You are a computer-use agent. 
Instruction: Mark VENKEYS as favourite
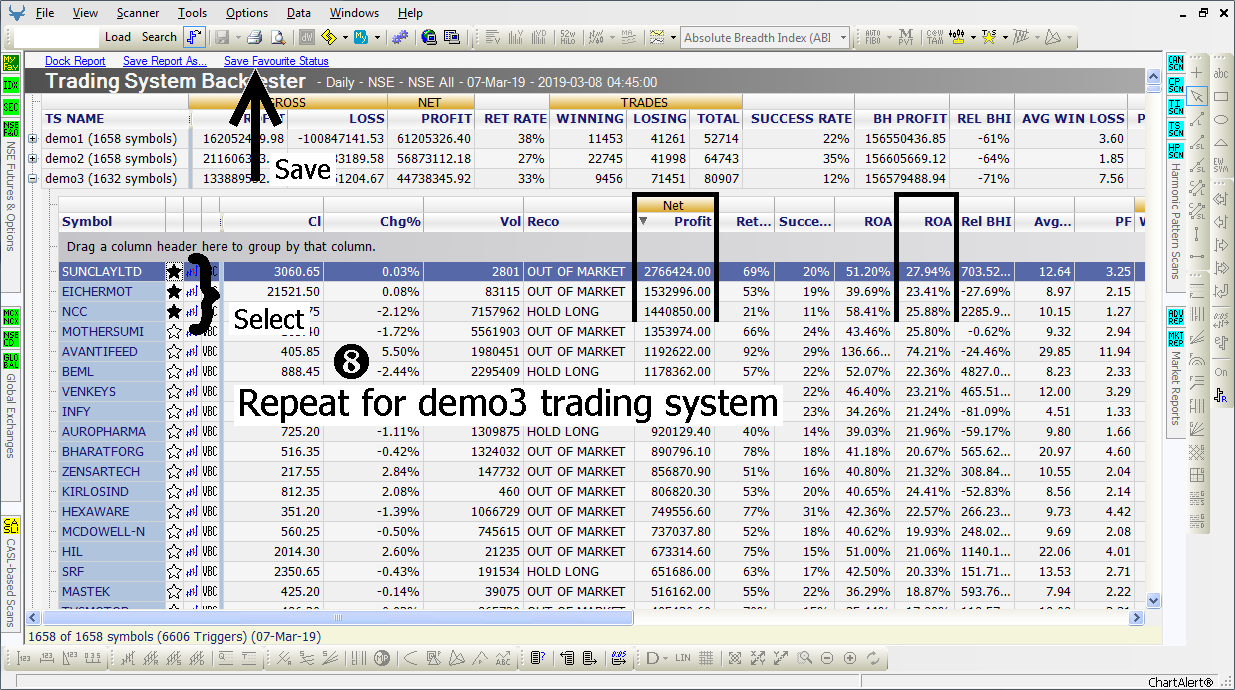point(174,391)
